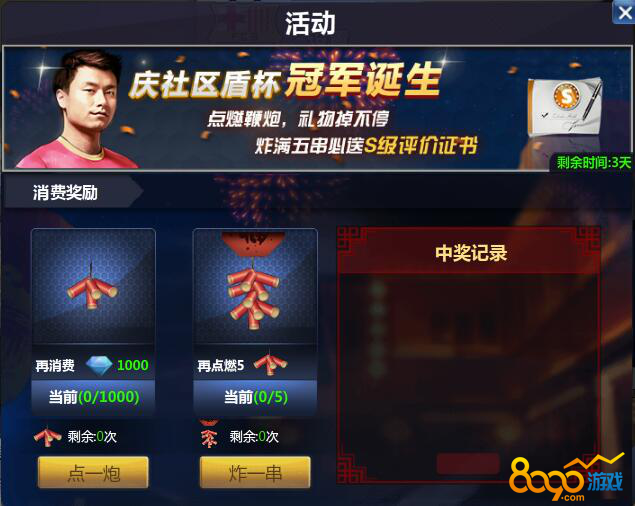Click the player portrait in the banner
This screenshot has width=635, height=506.
[81, 109]
